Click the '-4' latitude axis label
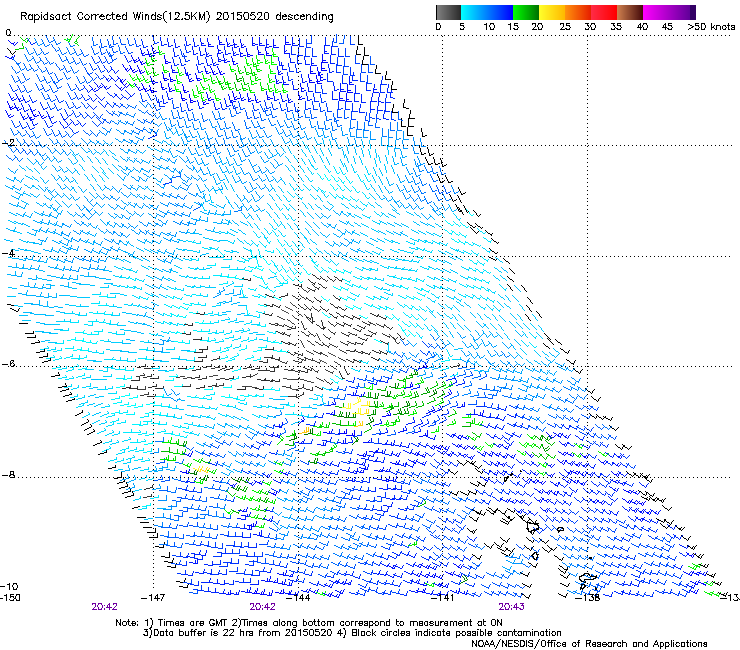740x650 pixels. click(8, 253)
